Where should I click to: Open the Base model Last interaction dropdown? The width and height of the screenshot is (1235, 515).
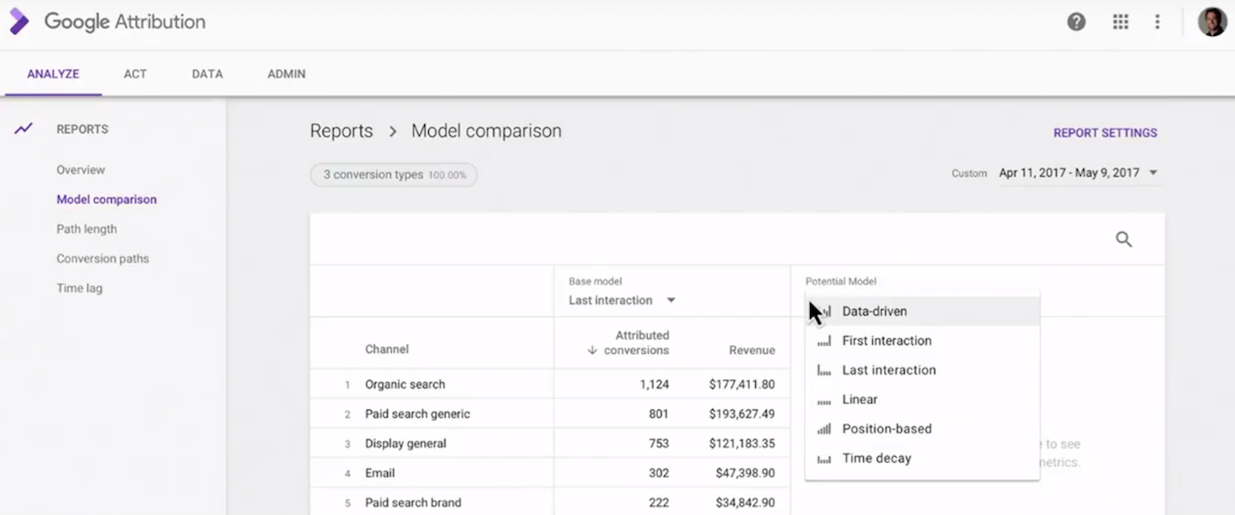(622, 300)
